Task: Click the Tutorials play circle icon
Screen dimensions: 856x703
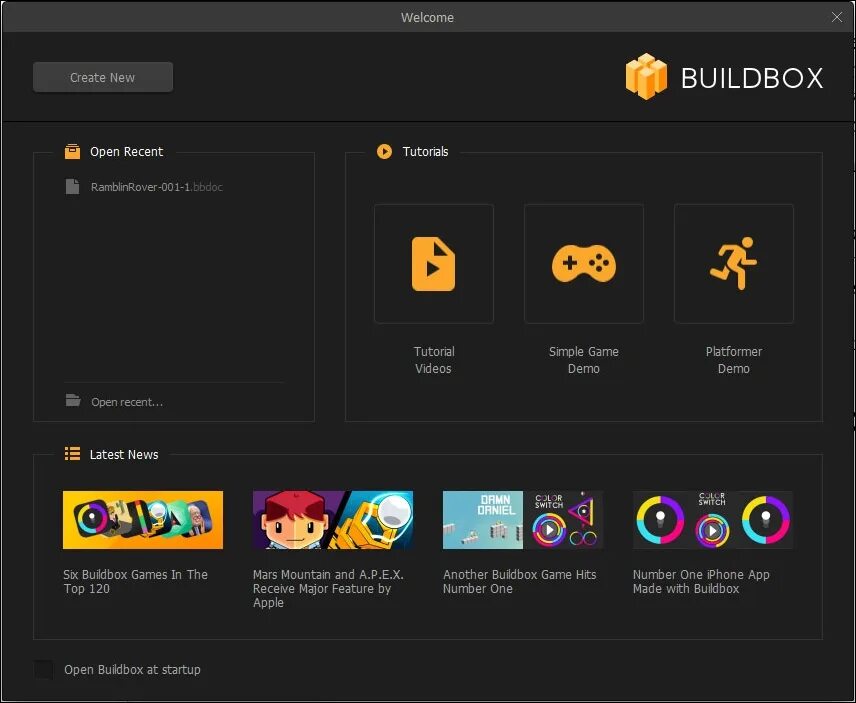Action: (x=384, y=151)
